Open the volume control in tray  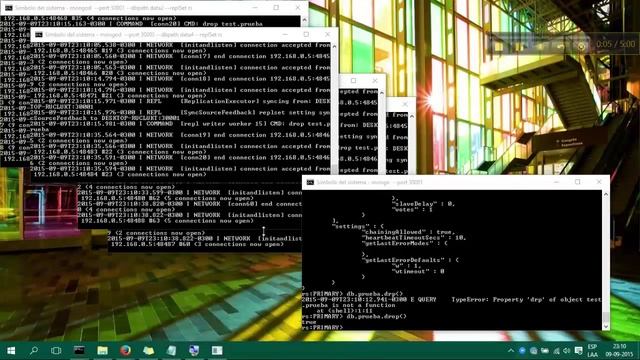click(567, 351)
